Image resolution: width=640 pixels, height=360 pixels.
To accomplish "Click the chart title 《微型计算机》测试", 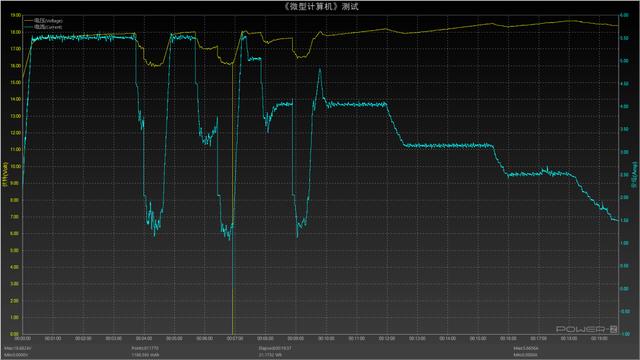I will [x=321, y=7].
